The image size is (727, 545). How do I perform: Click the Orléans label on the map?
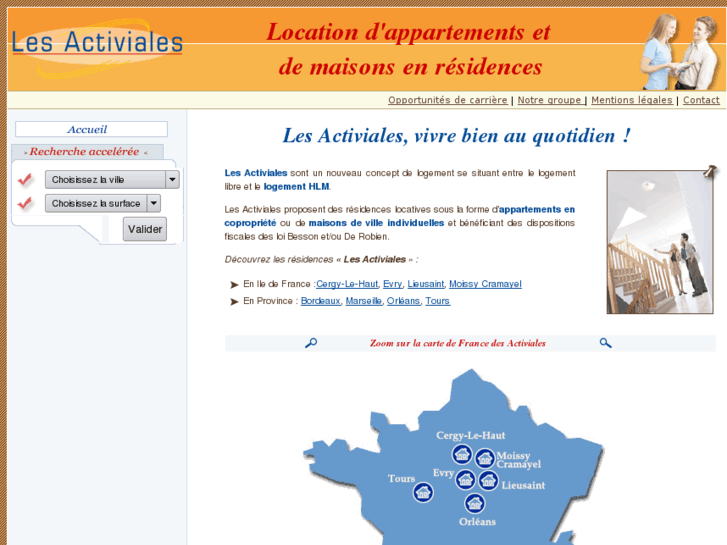(478, 522)
